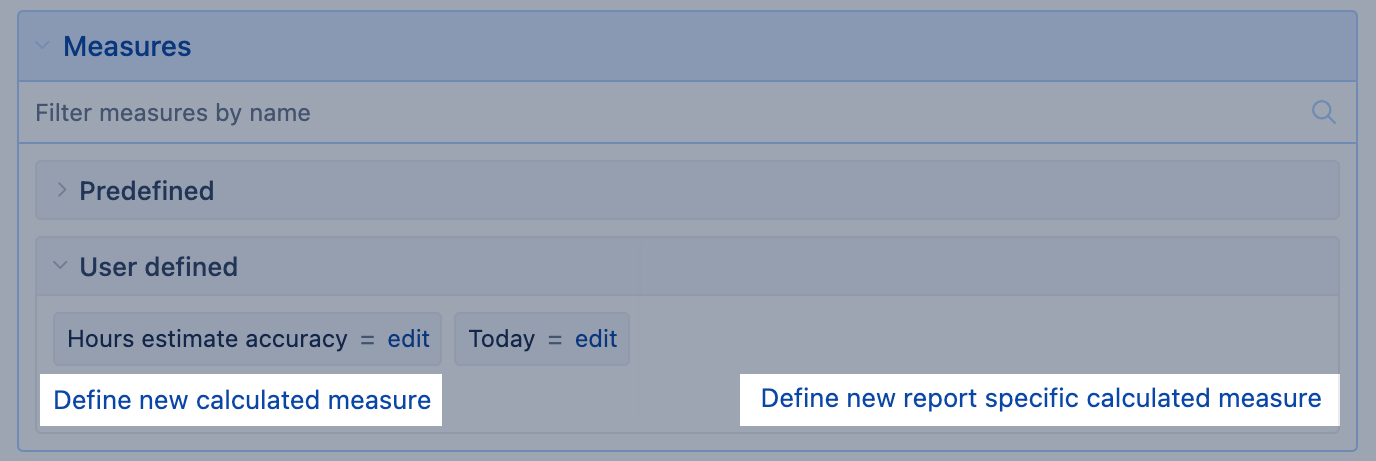1376x461 pixels.
Task: Define new report specific calculated measure
Action: click(x=1041, y=398)
